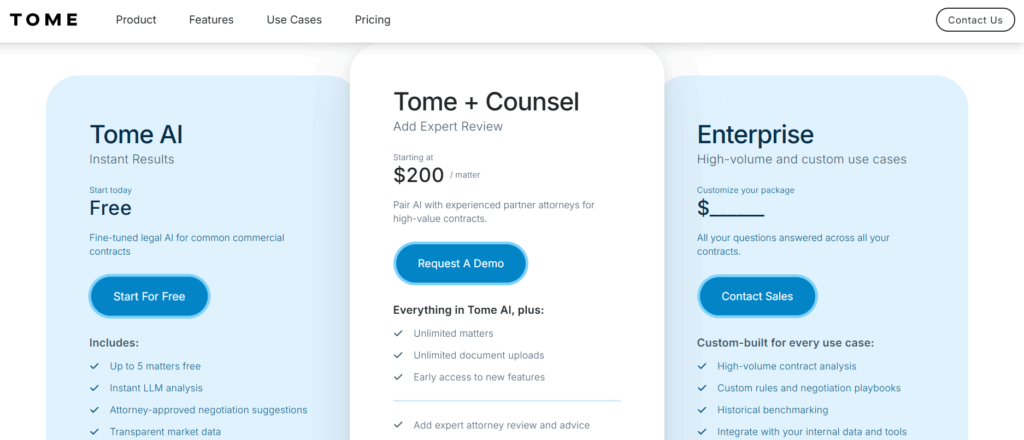Click the TOME logo

pos(44,20)
